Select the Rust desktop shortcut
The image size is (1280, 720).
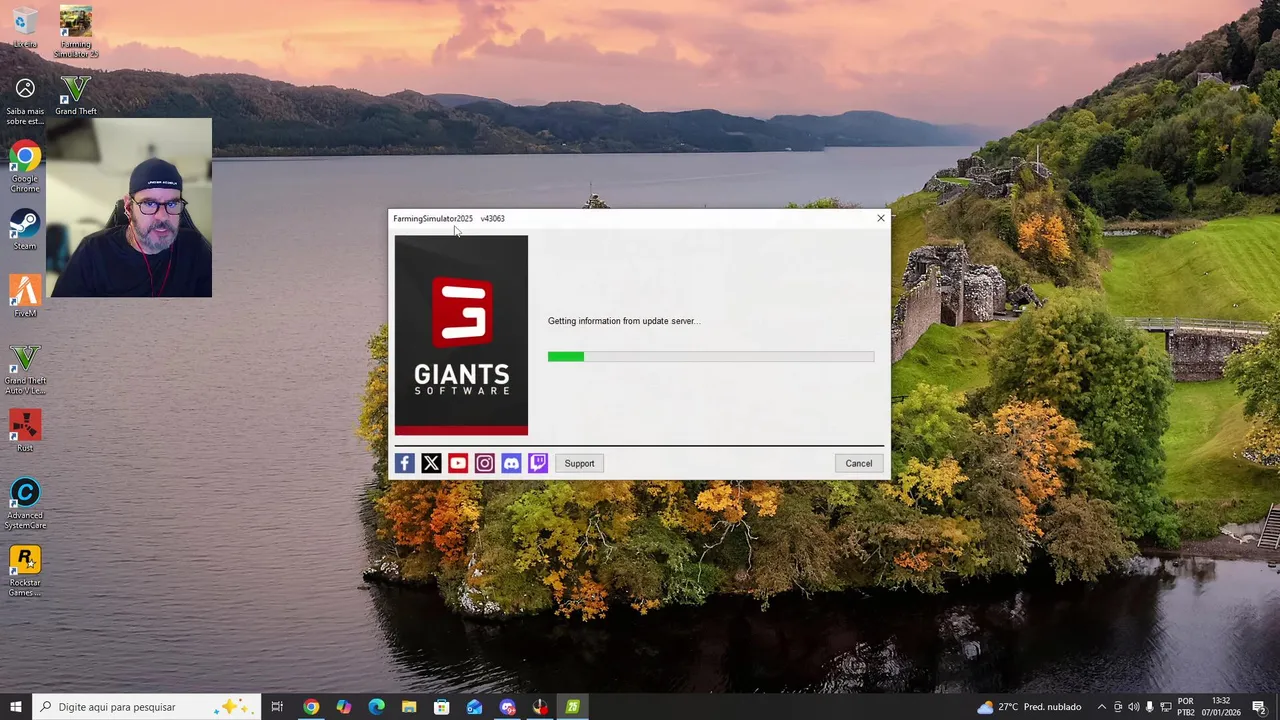pos(25,431)
